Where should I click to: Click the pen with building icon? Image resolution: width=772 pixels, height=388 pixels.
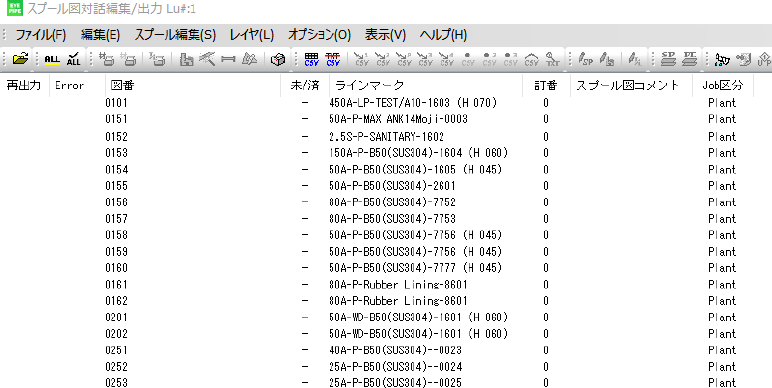(x=607, y=60)
